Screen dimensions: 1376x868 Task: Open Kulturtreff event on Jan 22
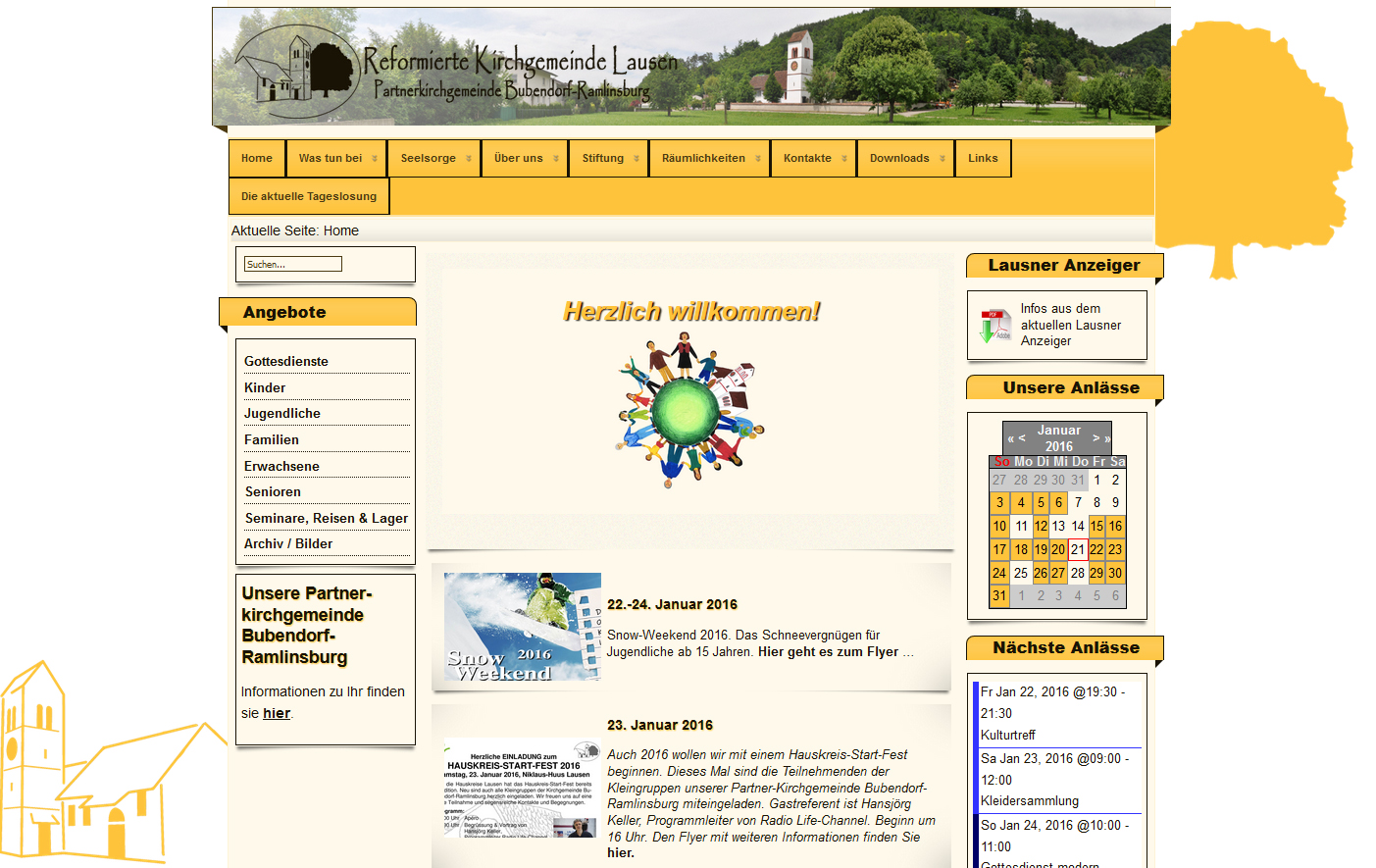pos(1008,735)
